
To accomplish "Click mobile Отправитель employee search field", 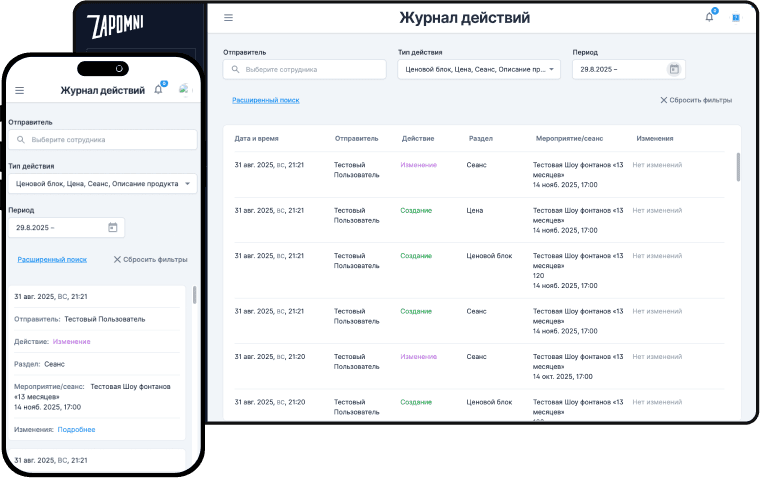I will pyautogui.click(x=102, y=140).
